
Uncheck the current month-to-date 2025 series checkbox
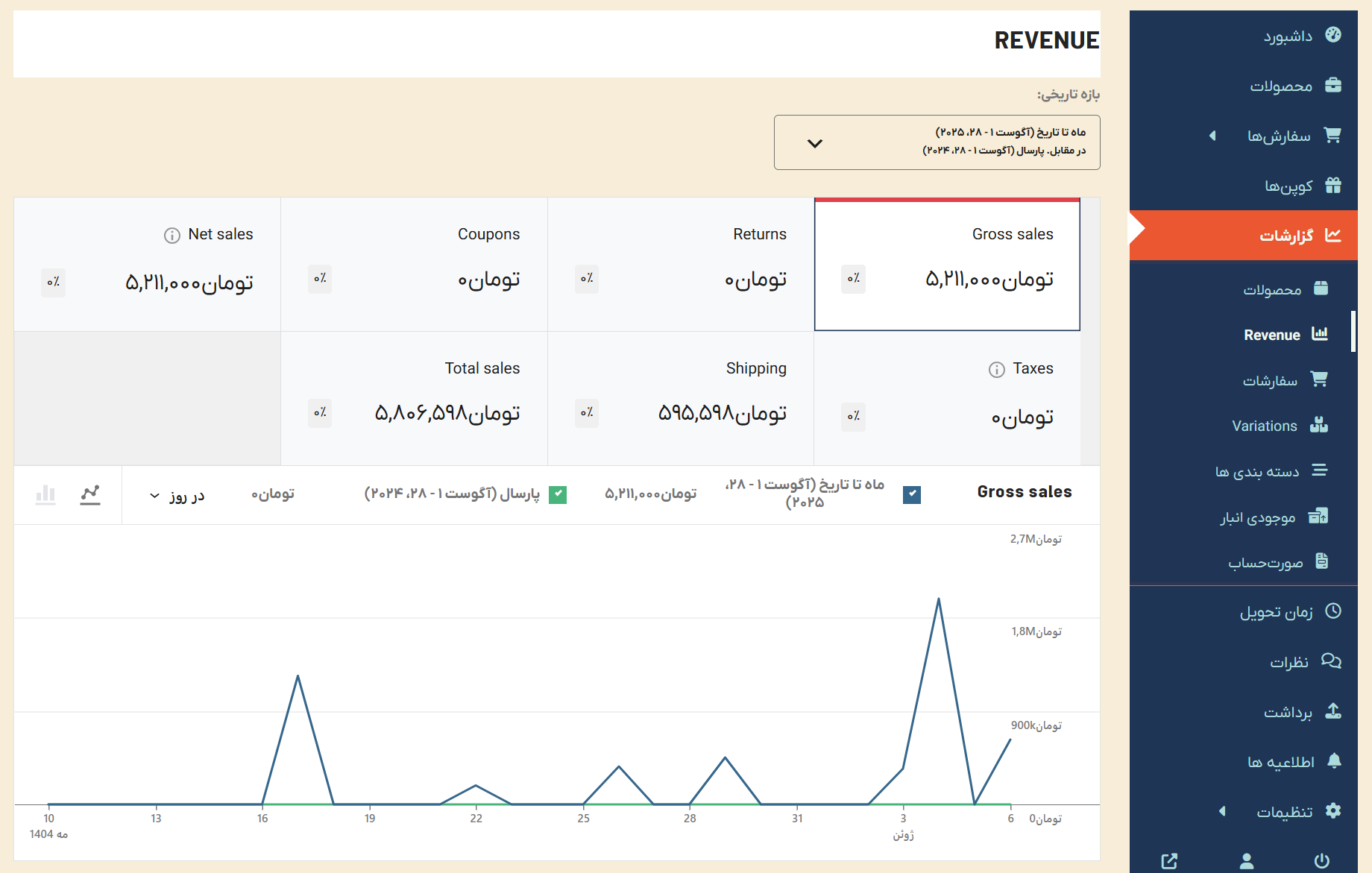pos(911,494)
